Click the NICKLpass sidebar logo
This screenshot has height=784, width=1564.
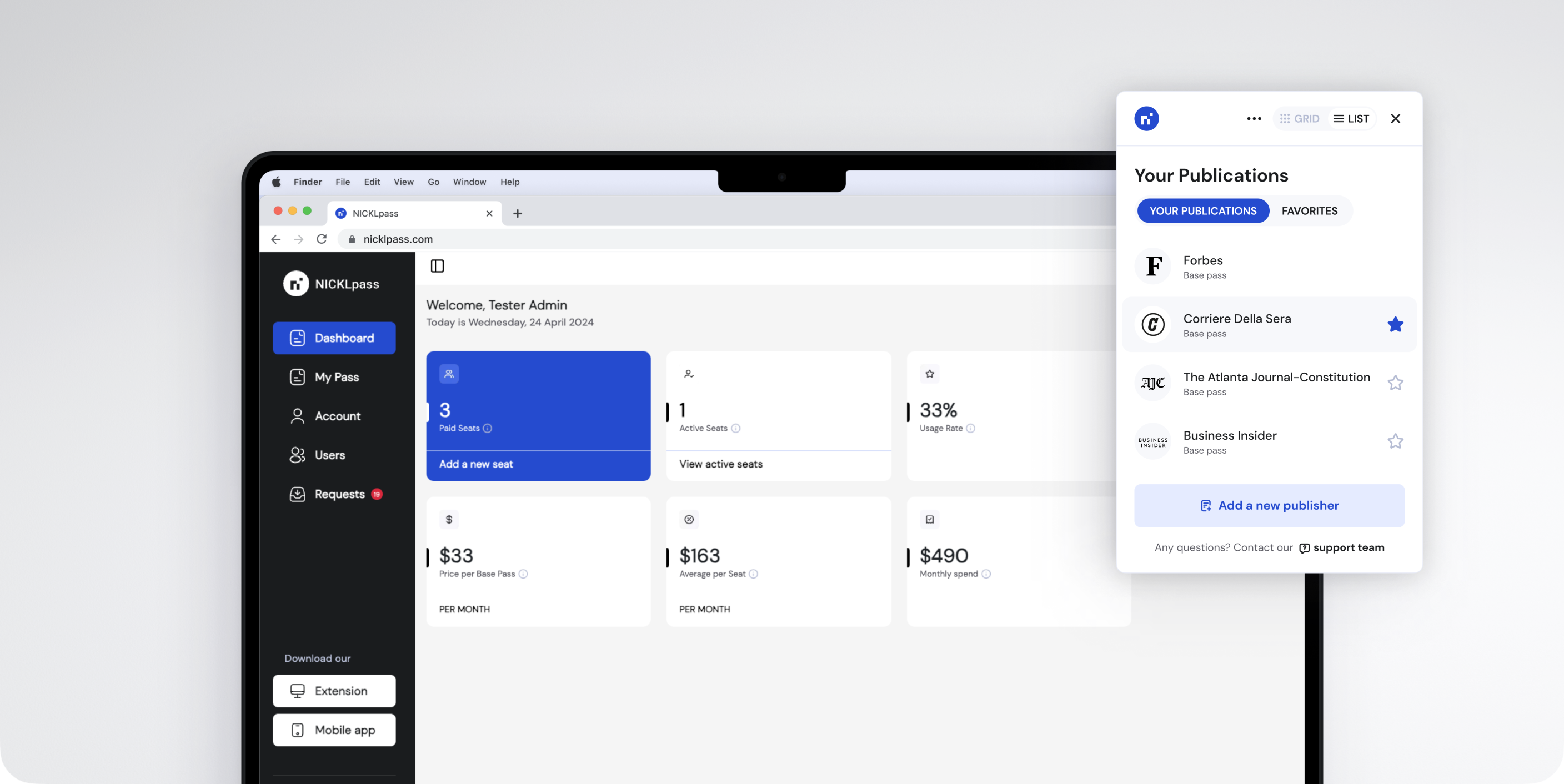pos(332,284)
